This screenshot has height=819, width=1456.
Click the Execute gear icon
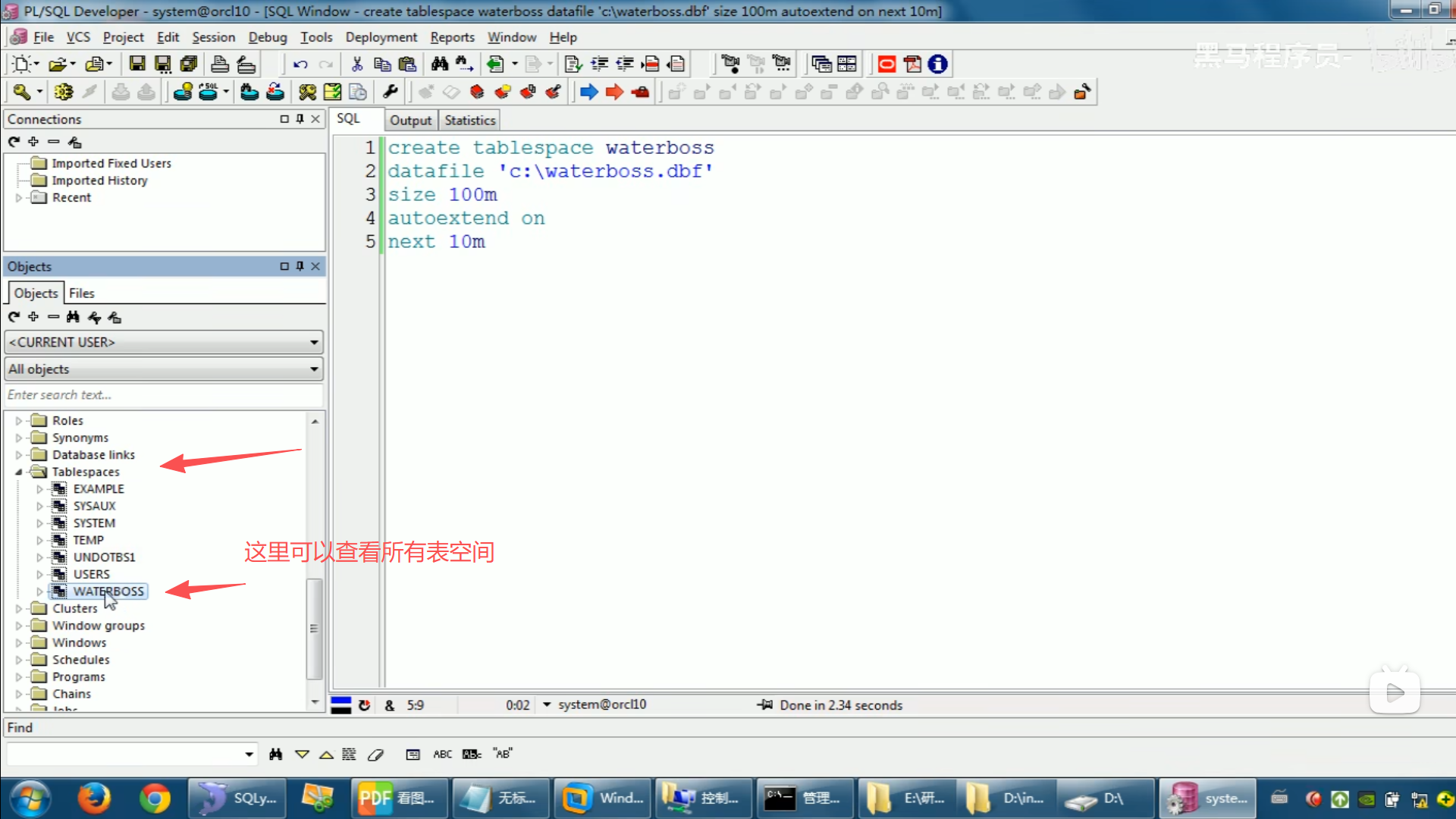click(64, 92)
